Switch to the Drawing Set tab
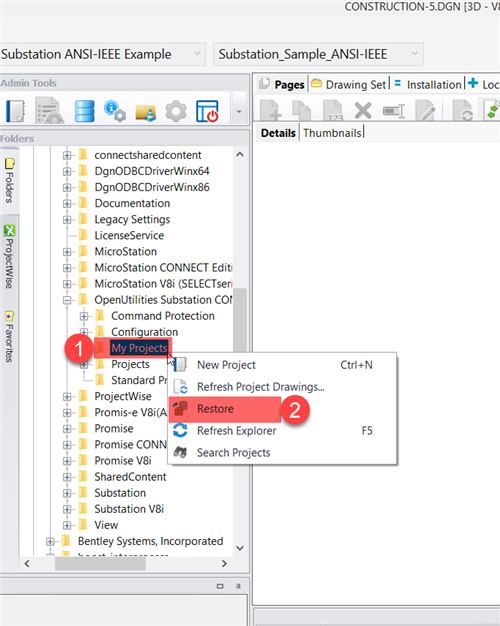Viewport: 500px width, 626px height. [349, 84]
